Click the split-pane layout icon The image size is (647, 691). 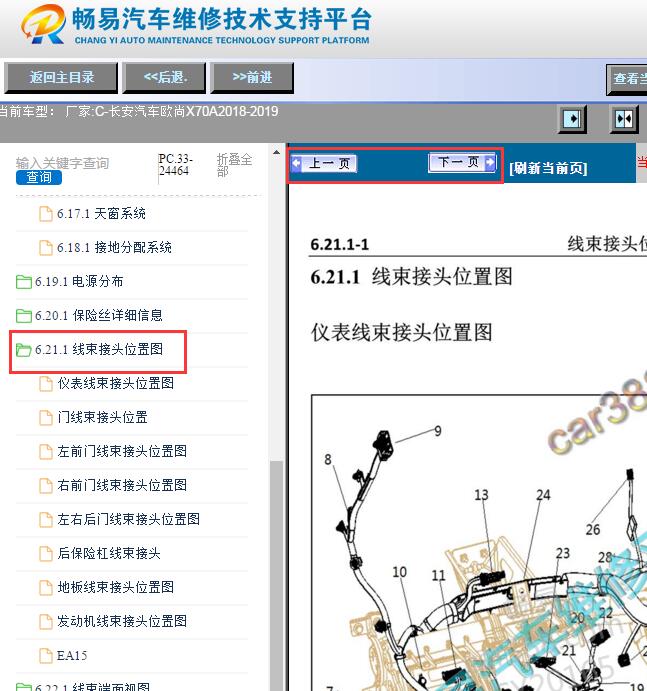click(x=624, y=119)
